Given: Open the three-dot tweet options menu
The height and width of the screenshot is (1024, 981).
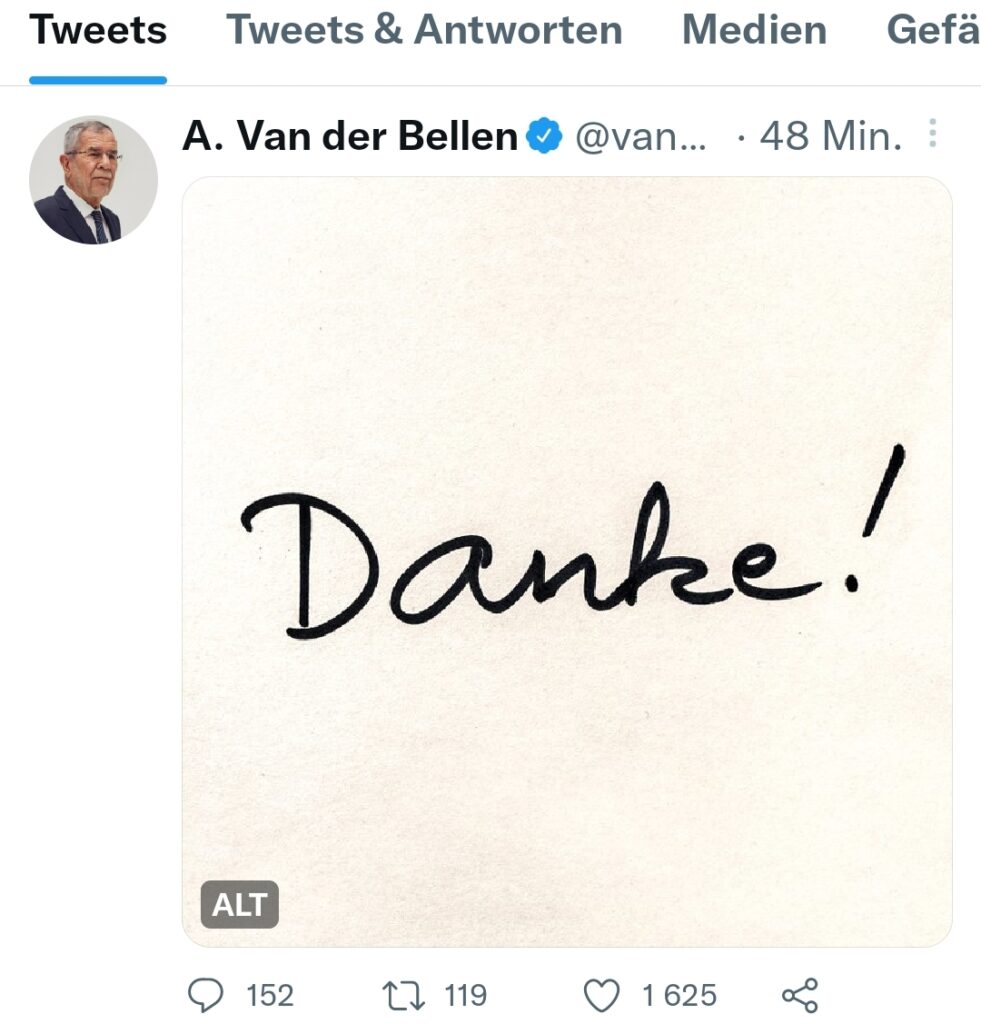Looking at the screenshot, I should click(932, 134).
